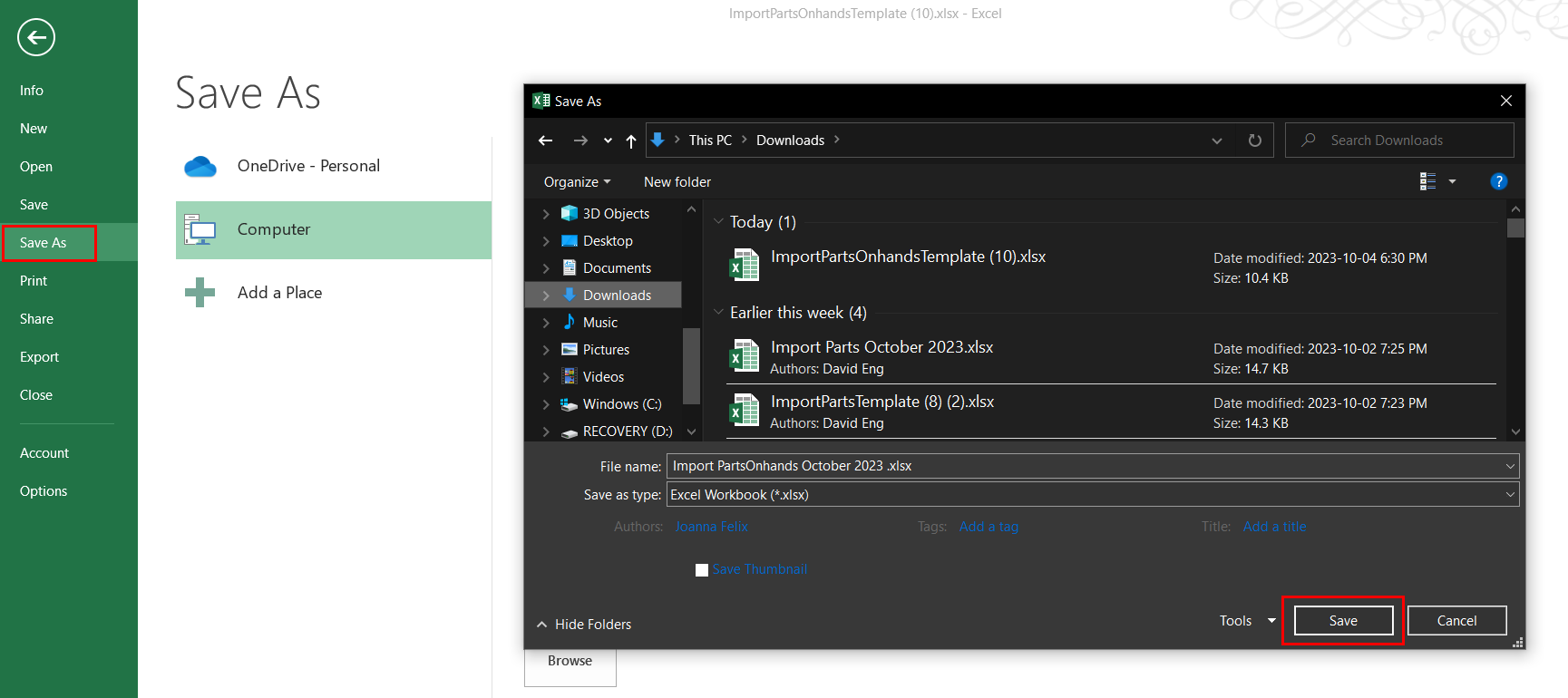Click the Videos folder icon
The image size is (1568, 698).
[570, 376]
